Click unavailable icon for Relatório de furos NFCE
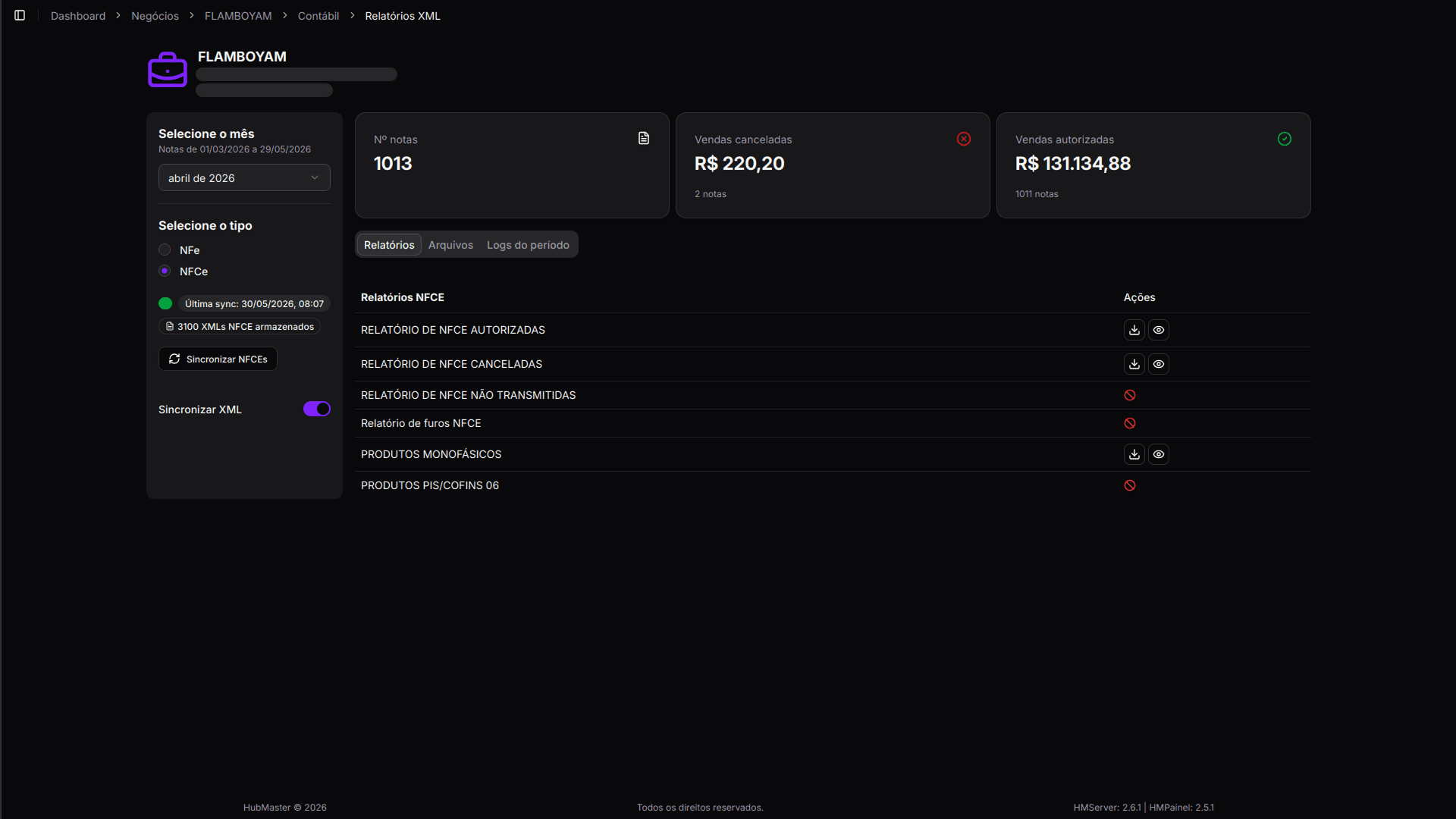 [x=1130, y=423]
